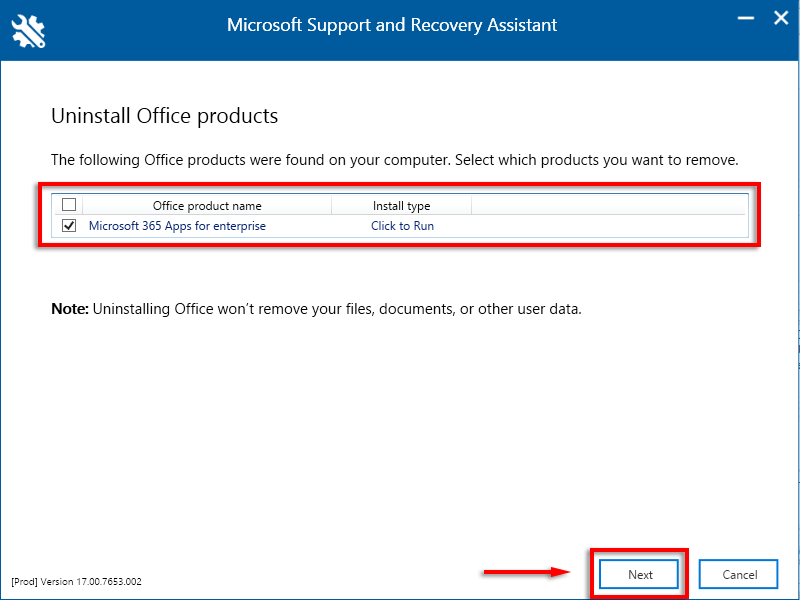Click the Note about user data
The width and height of the screenshot is (800, 600).
316,309
